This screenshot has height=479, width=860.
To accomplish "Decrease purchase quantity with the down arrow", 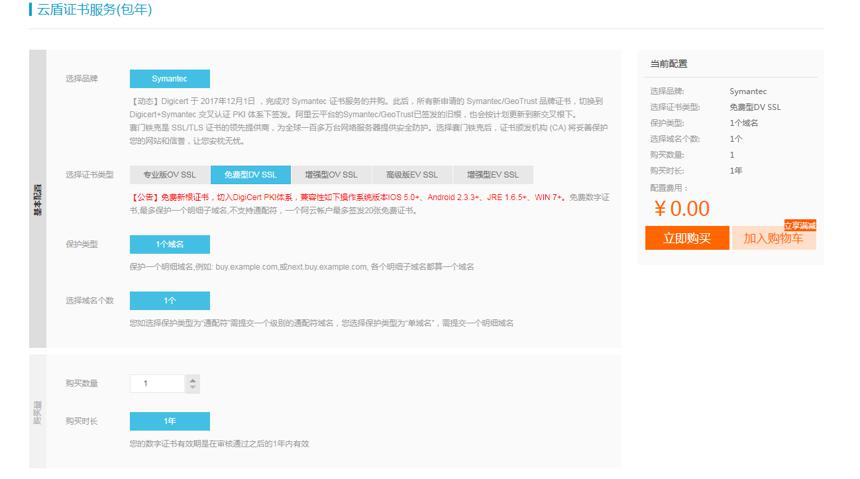I will point(193,387).
